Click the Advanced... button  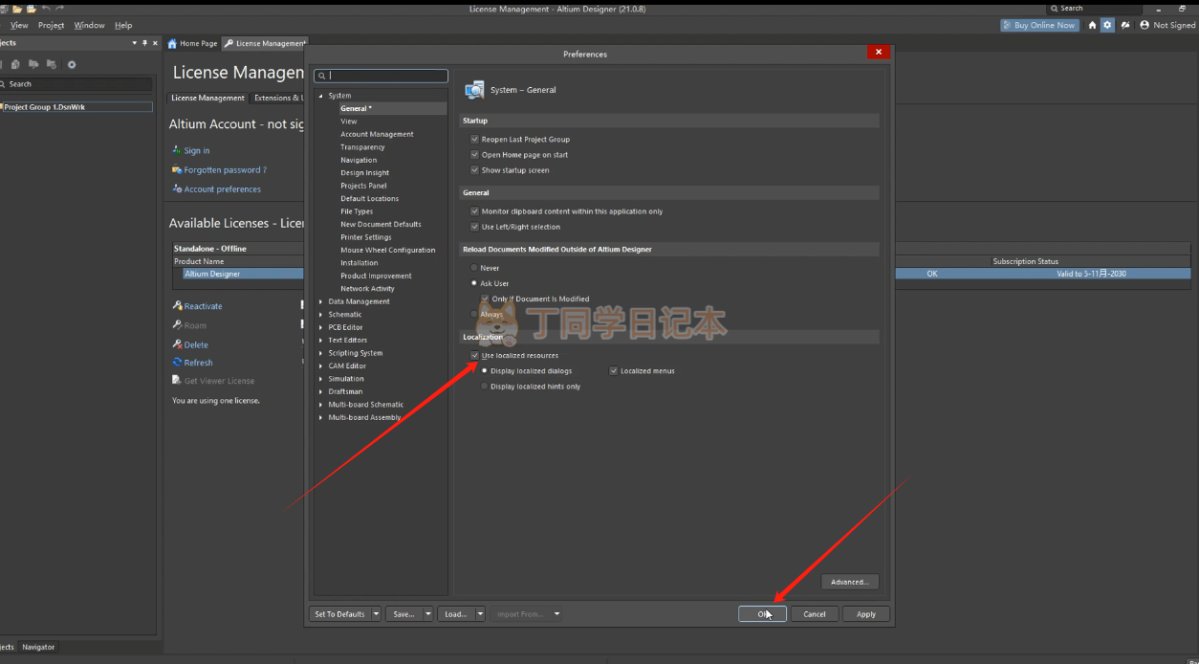850,582
